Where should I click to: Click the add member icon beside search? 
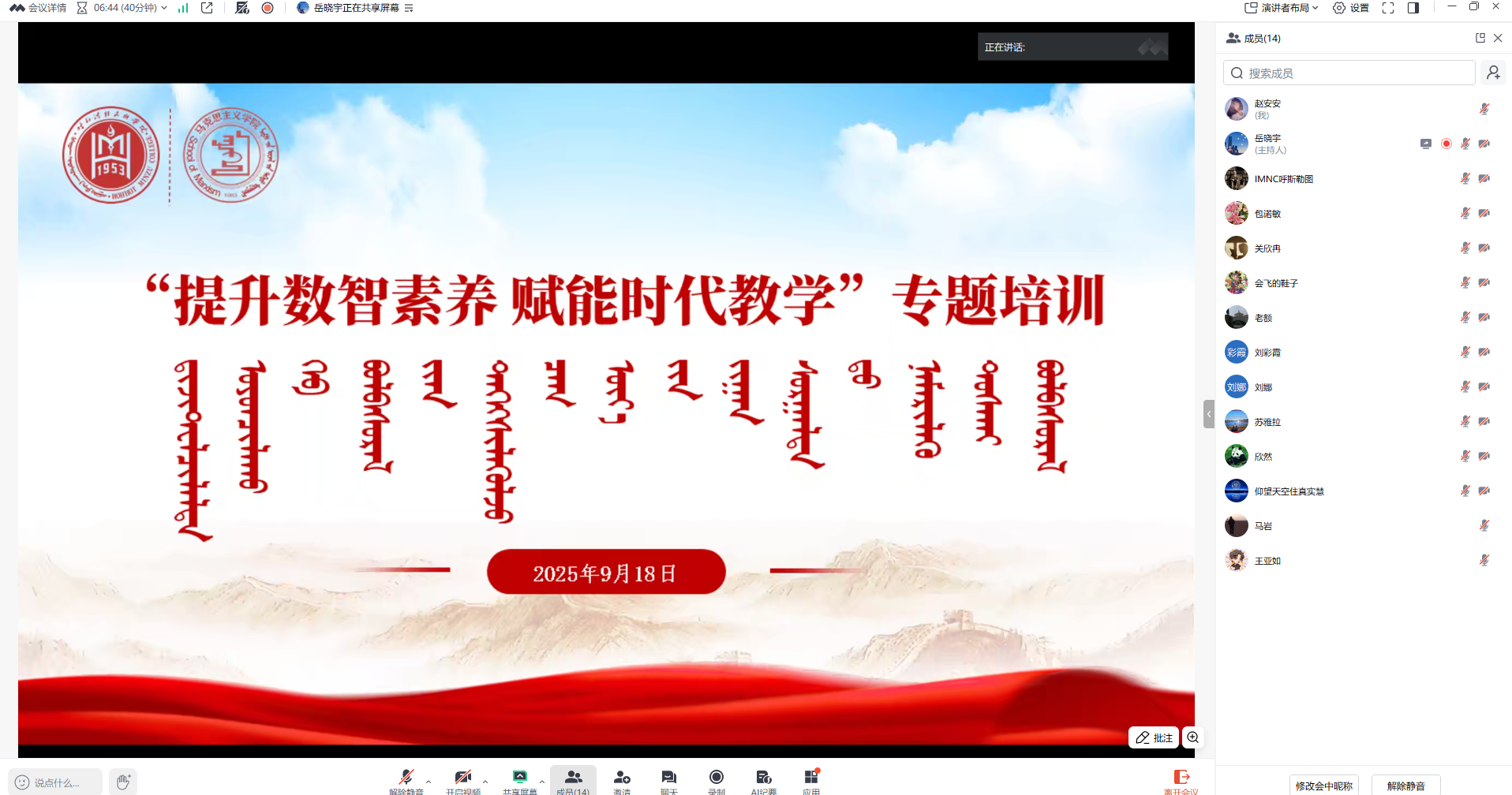click(x=1493, y=73)
